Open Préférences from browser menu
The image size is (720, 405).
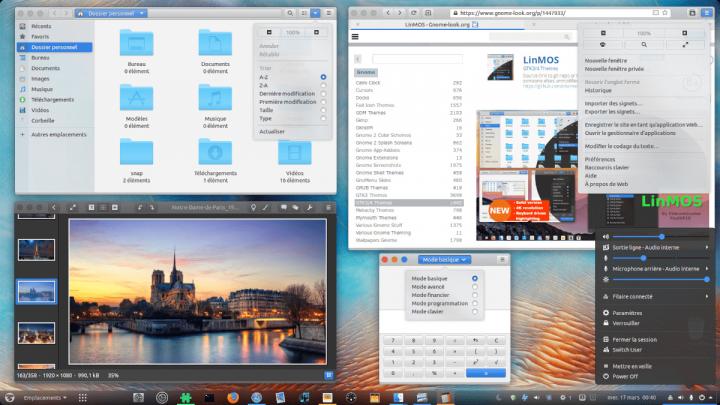[x=600, y=159]
